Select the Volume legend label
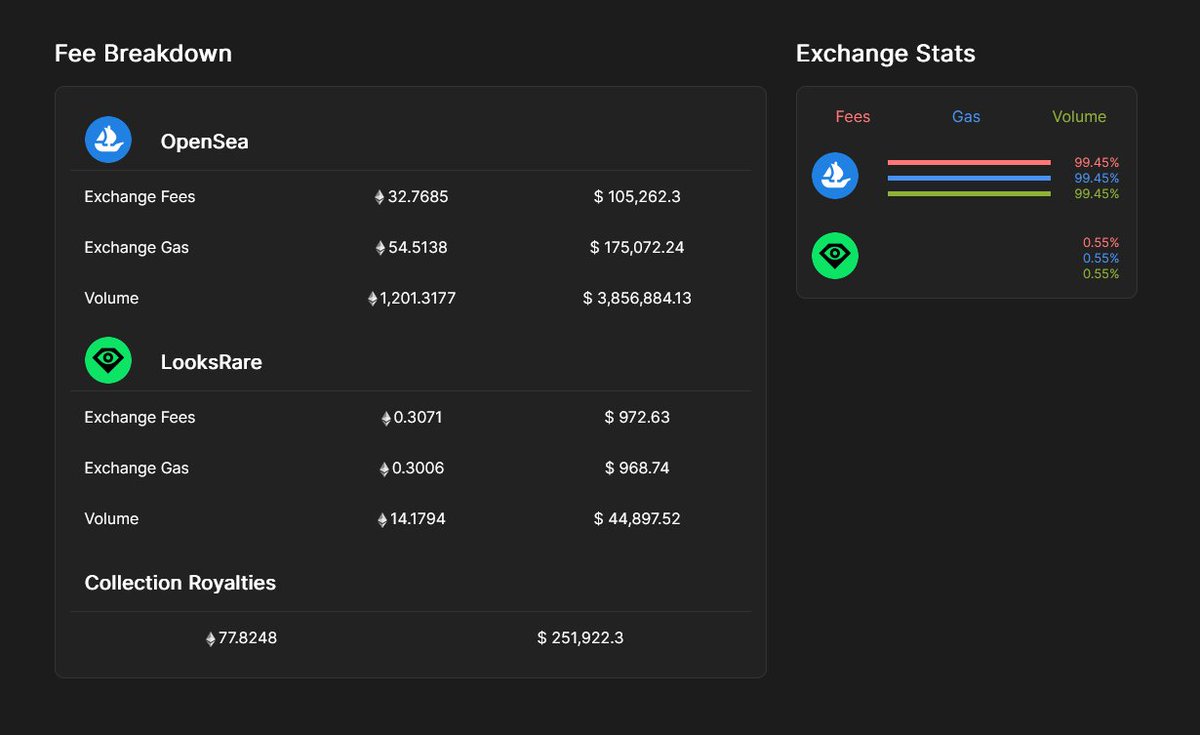This screenshot has width=1200, height=735. pyautogui.click(x=1079, y=117)
